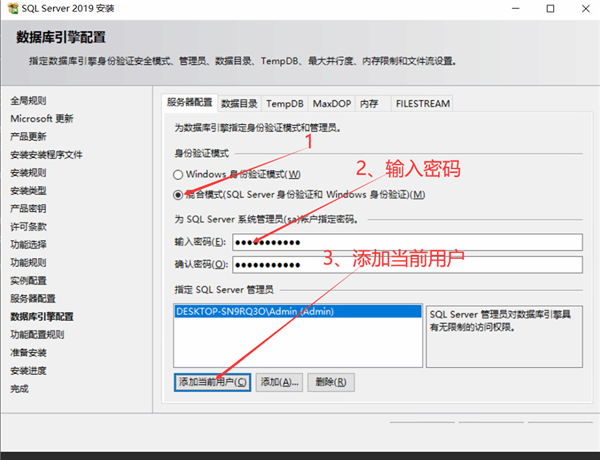Open the 内存 tab
This screenshot has width=600, height=460.
(369, 103)
